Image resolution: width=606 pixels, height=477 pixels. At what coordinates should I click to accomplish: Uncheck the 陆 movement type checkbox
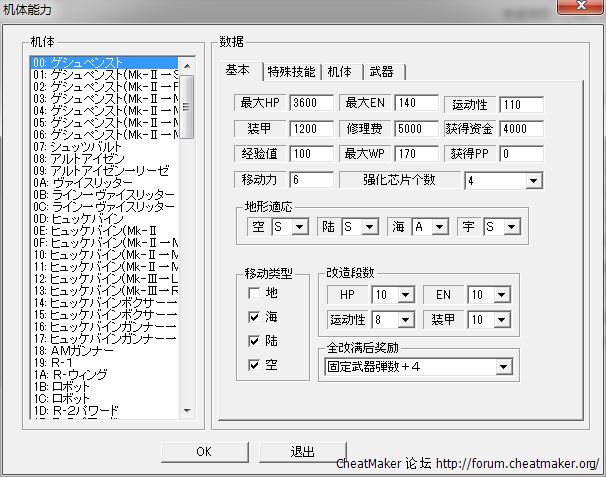[x=257, y=341]
